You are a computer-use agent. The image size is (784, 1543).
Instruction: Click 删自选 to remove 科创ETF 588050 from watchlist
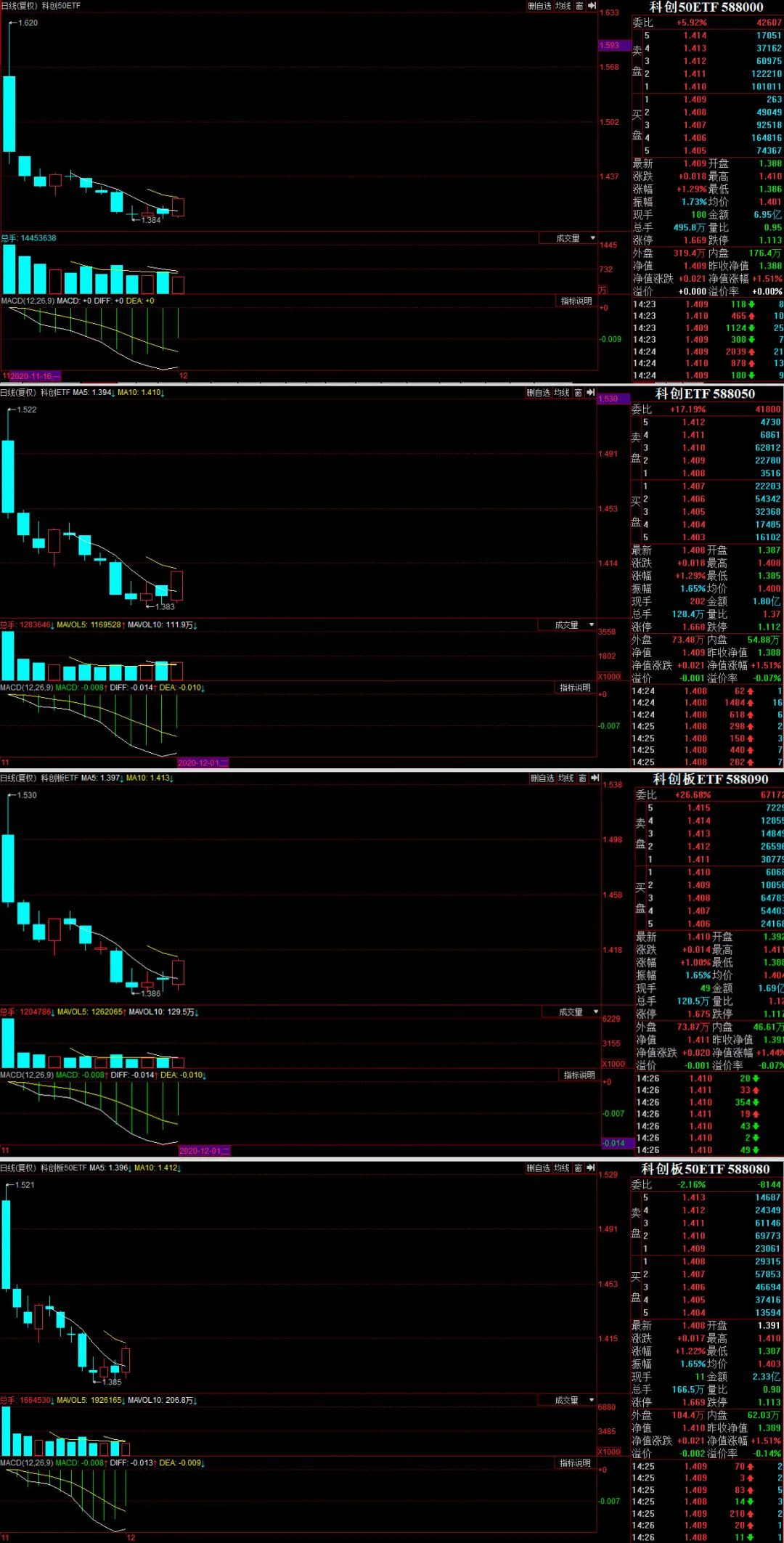539,393
